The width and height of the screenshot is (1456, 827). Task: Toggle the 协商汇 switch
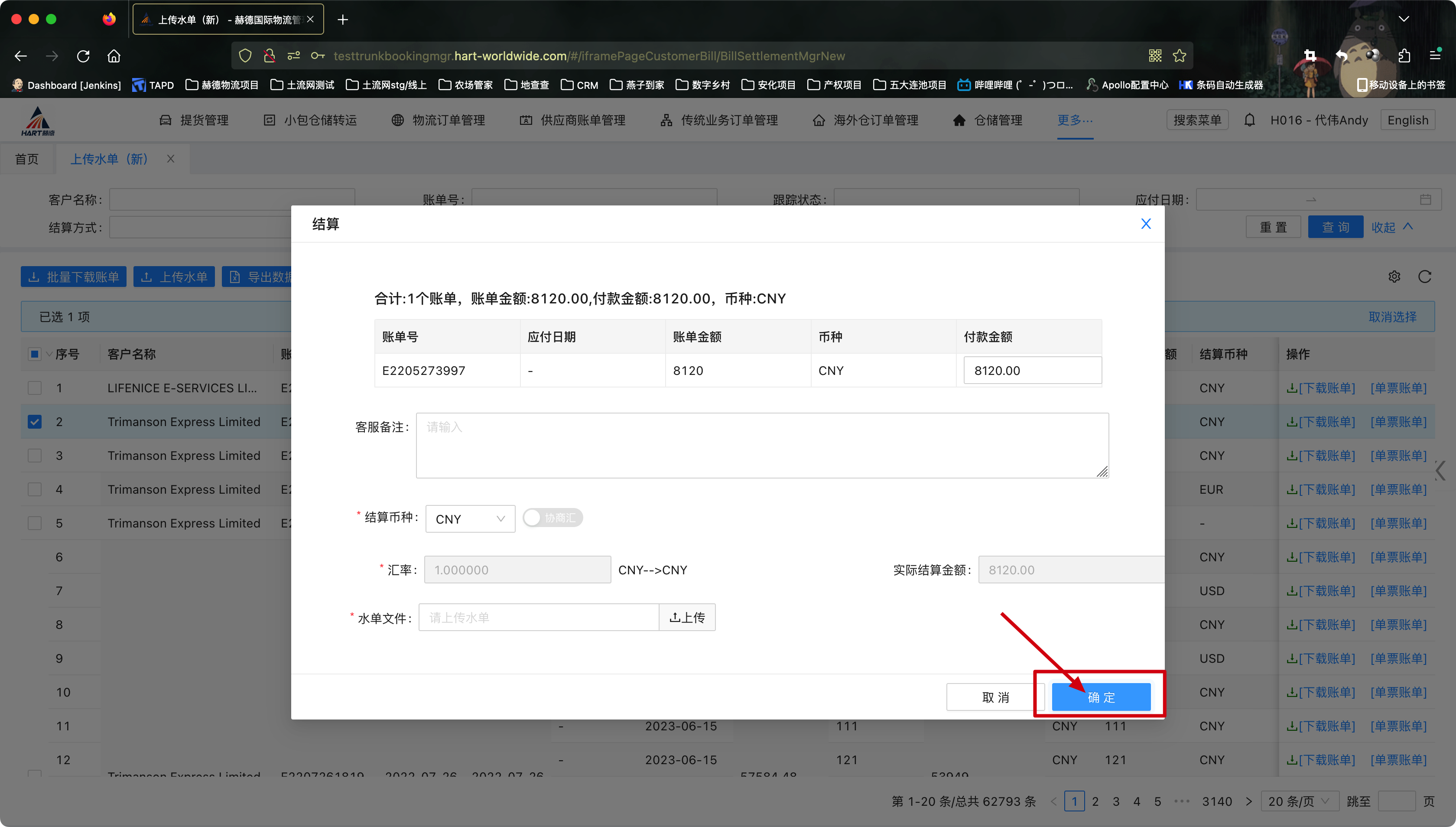[552, 518]
